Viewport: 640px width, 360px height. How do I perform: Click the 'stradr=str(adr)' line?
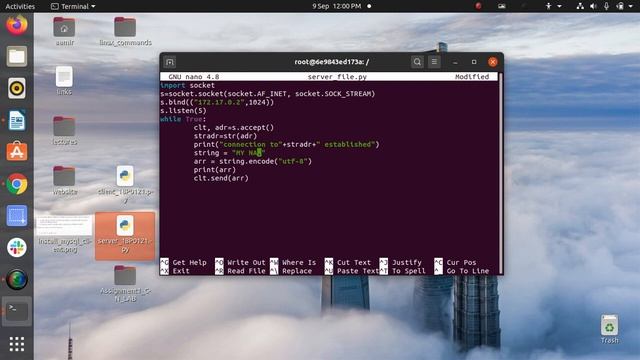(225, 136)
